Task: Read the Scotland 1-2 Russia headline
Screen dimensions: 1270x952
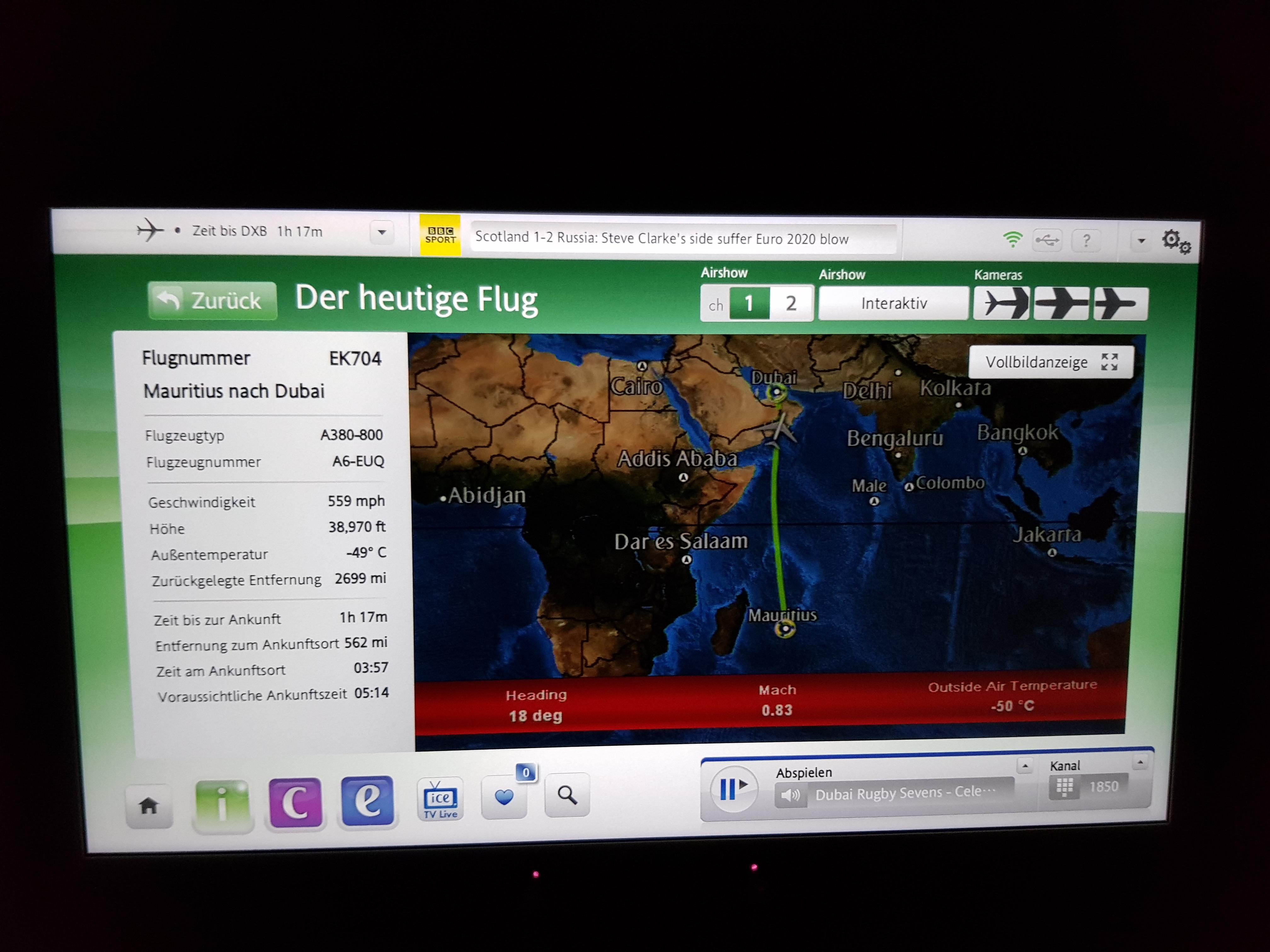Action: 661,239
